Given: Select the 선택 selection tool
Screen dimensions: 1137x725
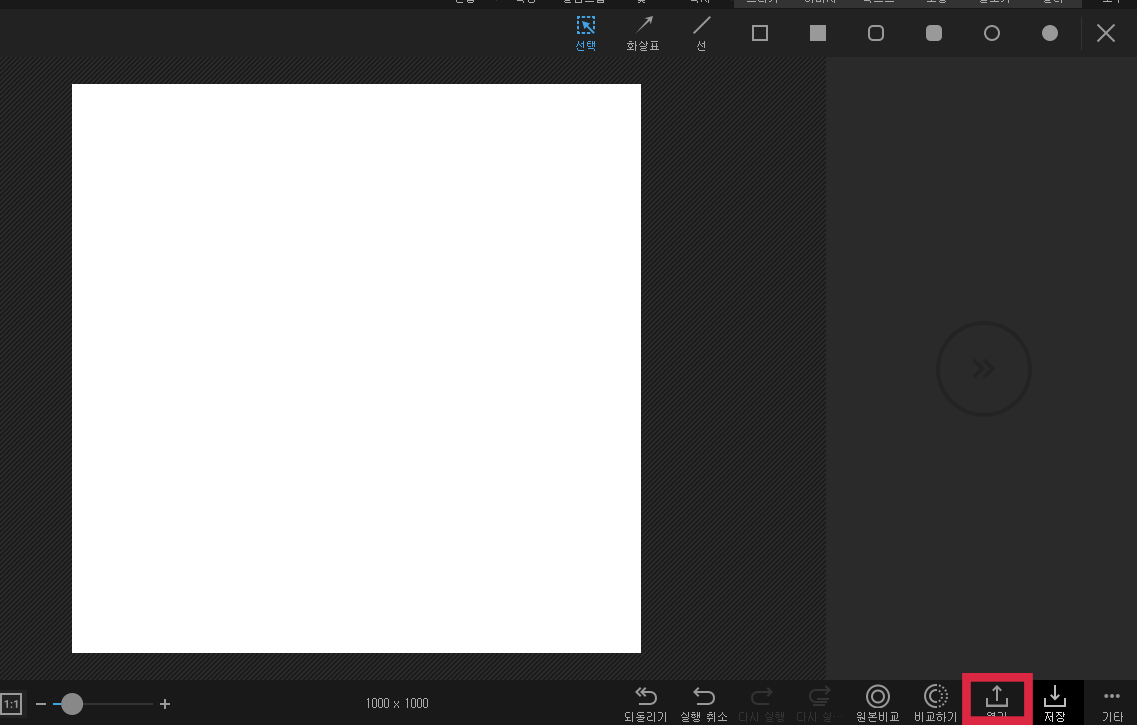Looking at the screenshot, I should [x=586, y=33].
